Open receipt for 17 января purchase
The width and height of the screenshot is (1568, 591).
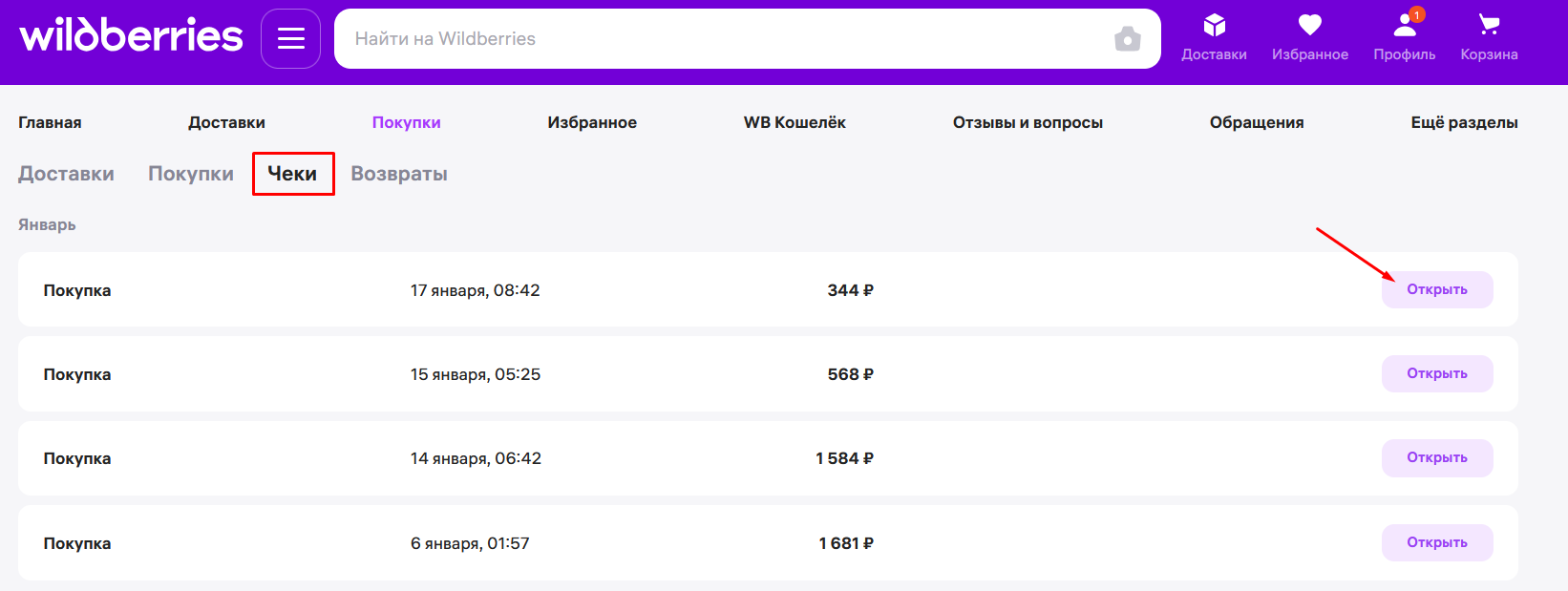tap(1437, 289)
